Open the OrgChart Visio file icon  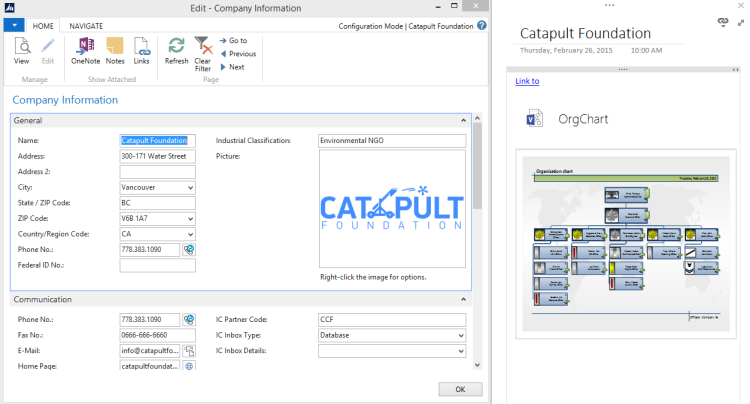[x=534, y=119]
